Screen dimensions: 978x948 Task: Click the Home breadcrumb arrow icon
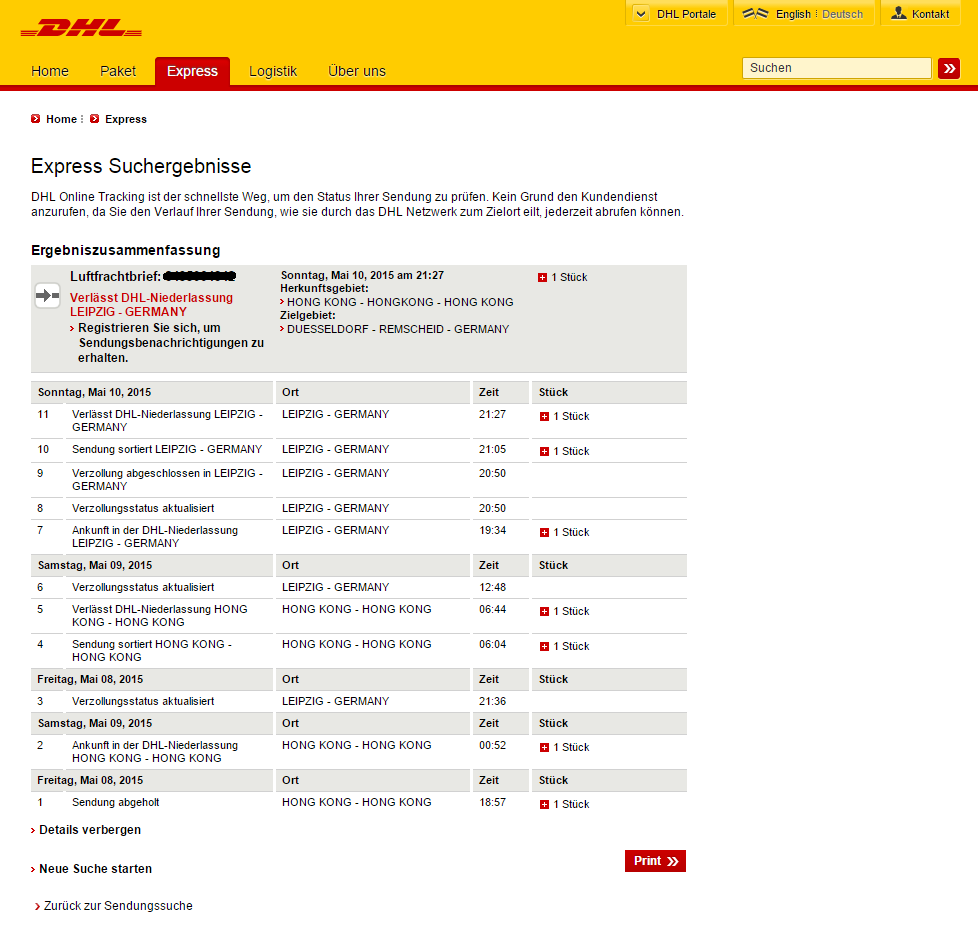[36, 119]
